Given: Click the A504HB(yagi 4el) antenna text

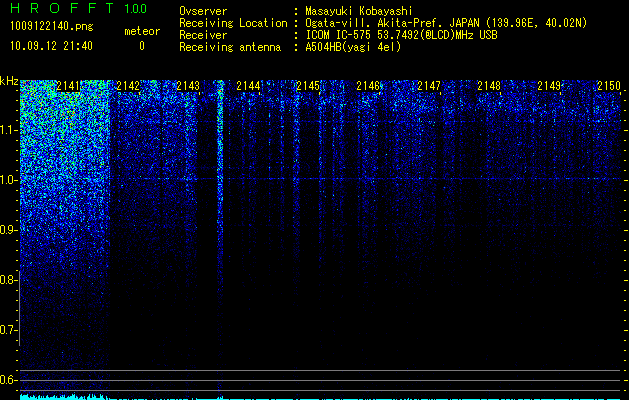Looking at the screenshot, I should (353, 47).
